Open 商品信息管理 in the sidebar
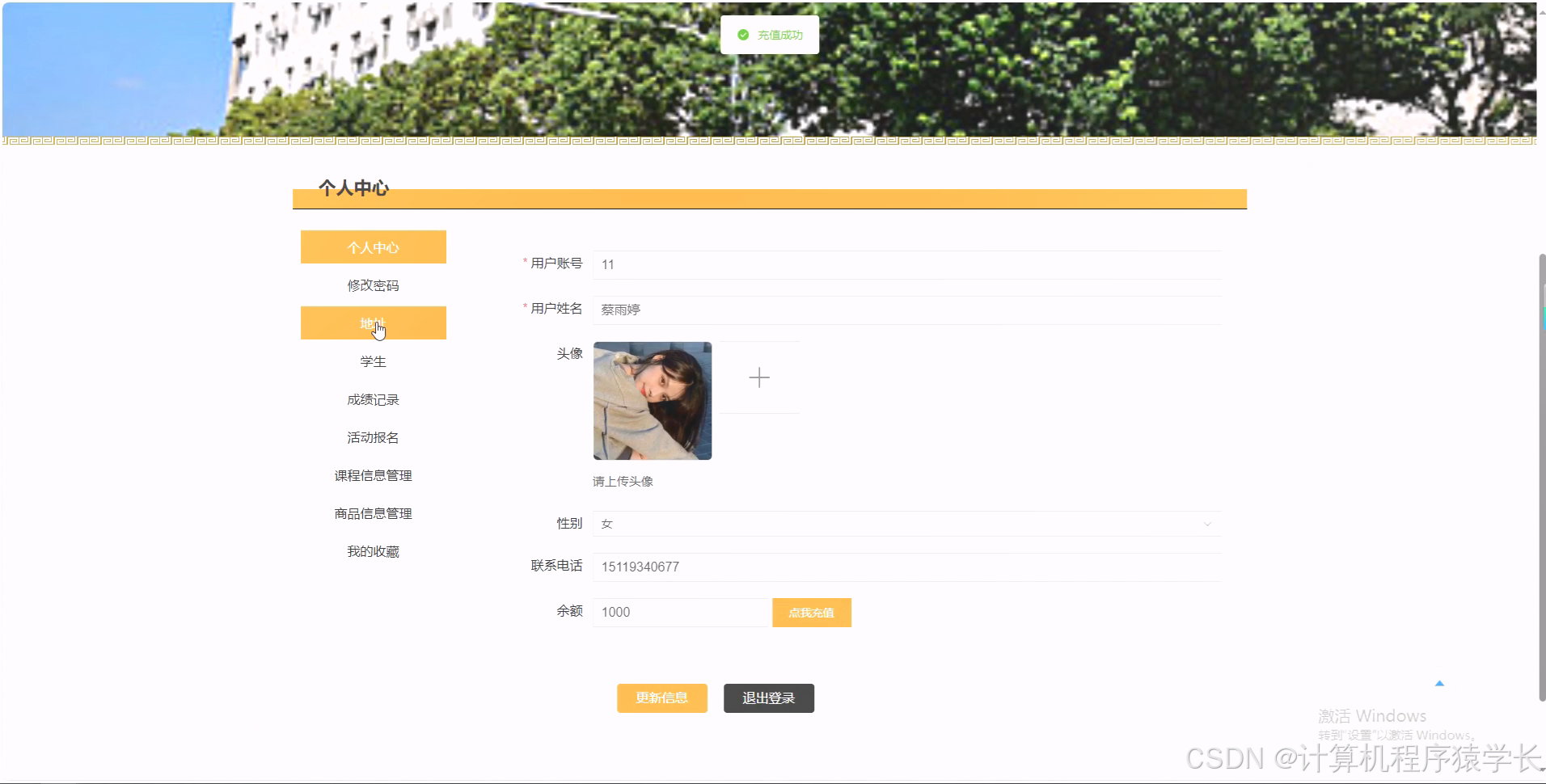The height and width of the screenshot is (784, 1546). tap(373, 513)
